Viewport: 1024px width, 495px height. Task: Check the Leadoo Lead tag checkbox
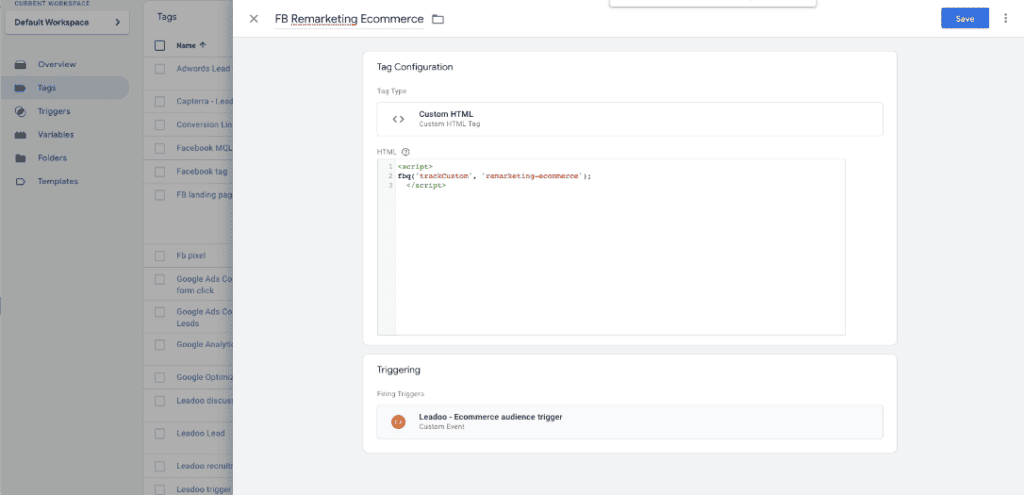pos(160,433)
